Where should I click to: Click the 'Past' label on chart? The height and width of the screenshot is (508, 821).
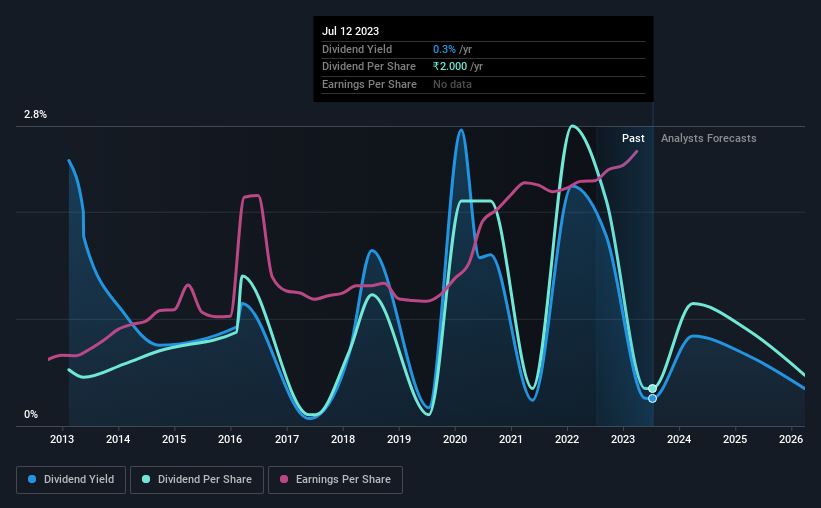tap(633, 138)
